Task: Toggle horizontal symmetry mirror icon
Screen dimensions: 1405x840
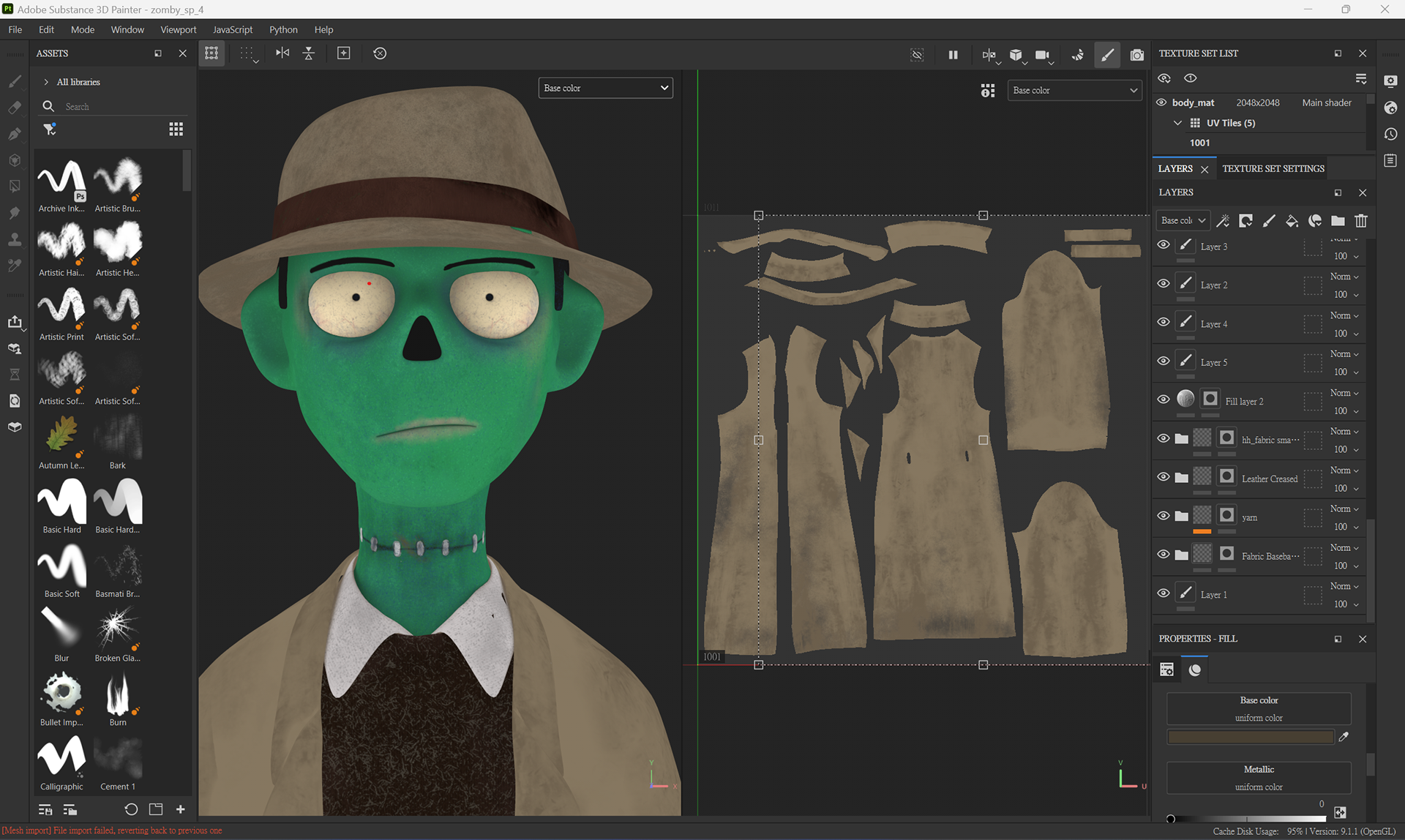Action: [282, 53]
